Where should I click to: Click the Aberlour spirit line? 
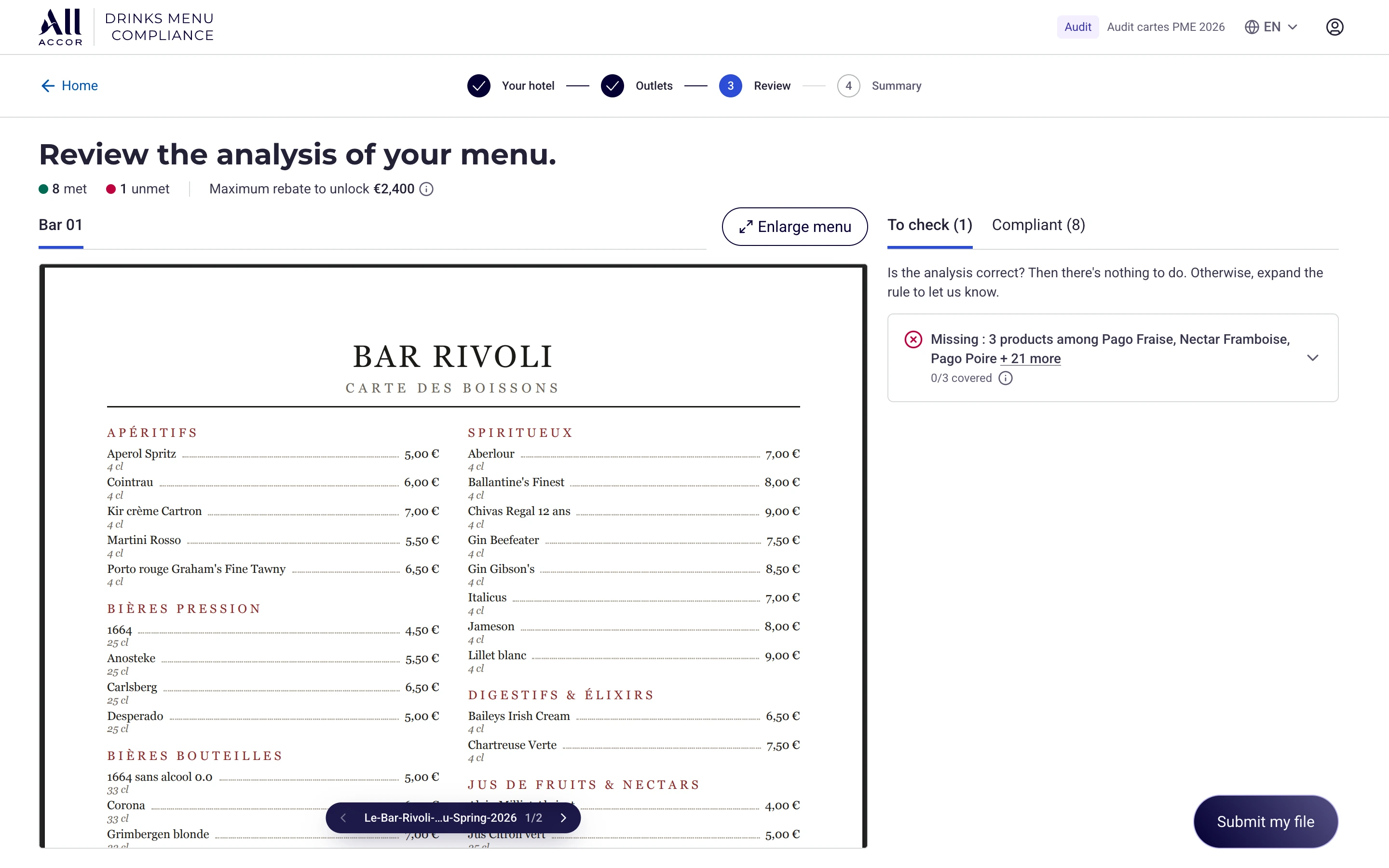pyautogui.click(x=634, y=453)
